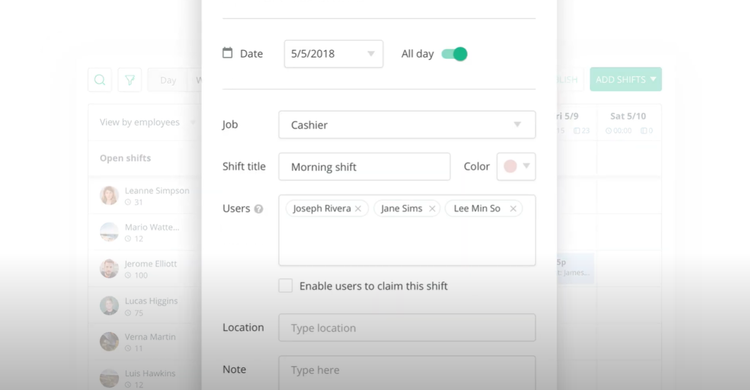Click the Location input field
Screen dimensions: 750x390
407,328
